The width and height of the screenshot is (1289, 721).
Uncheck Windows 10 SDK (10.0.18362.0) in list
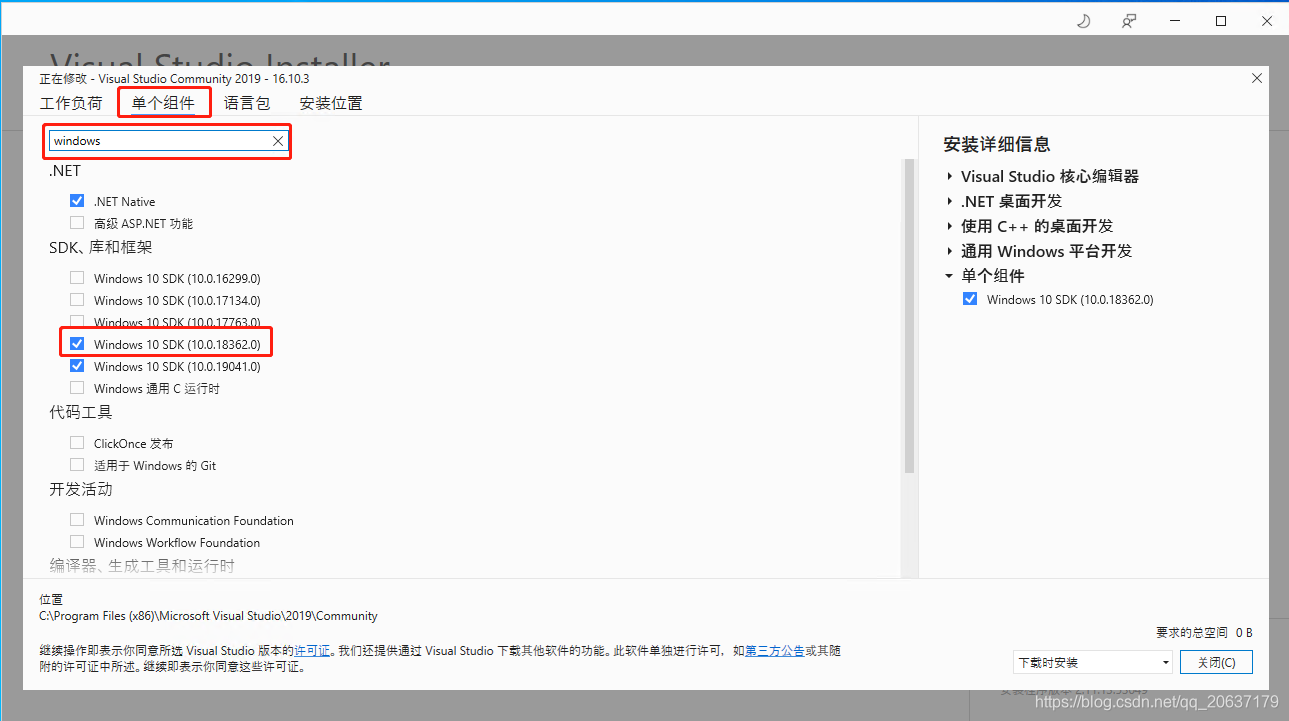point(77,344)
